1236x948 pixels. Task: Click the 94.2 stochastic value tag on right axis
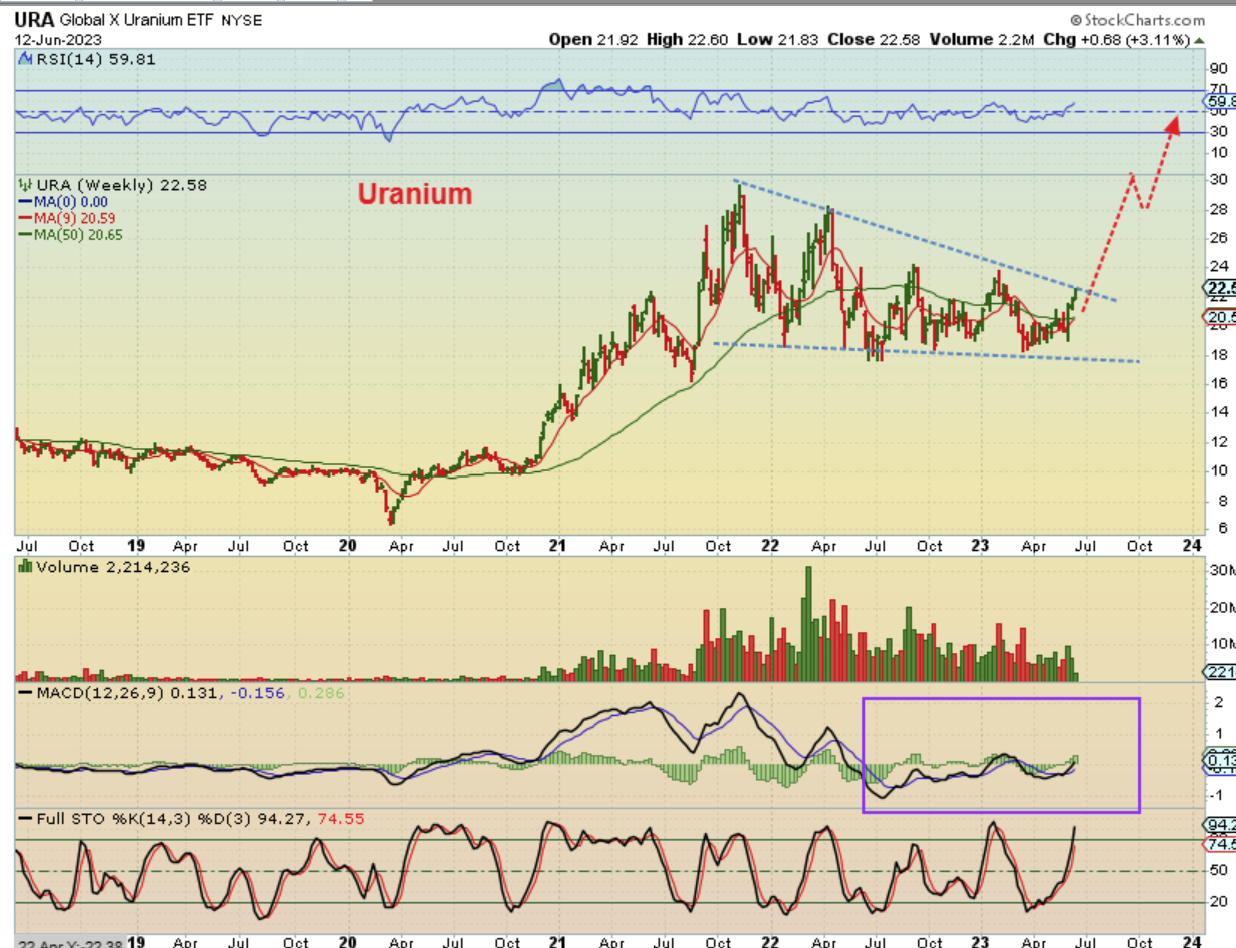[1221, 825]
